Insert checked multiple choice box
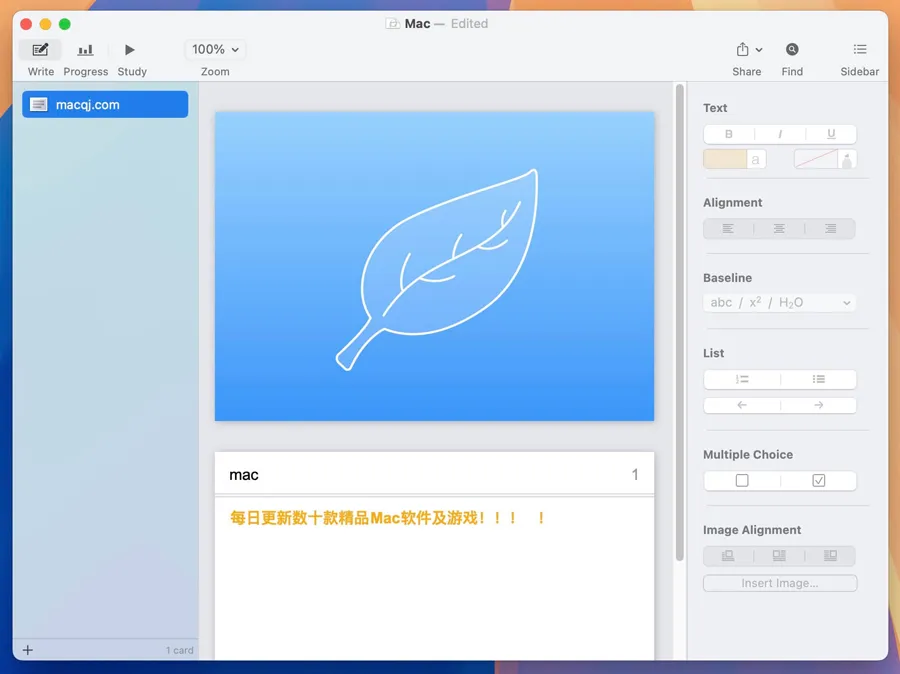 point(818,481)
